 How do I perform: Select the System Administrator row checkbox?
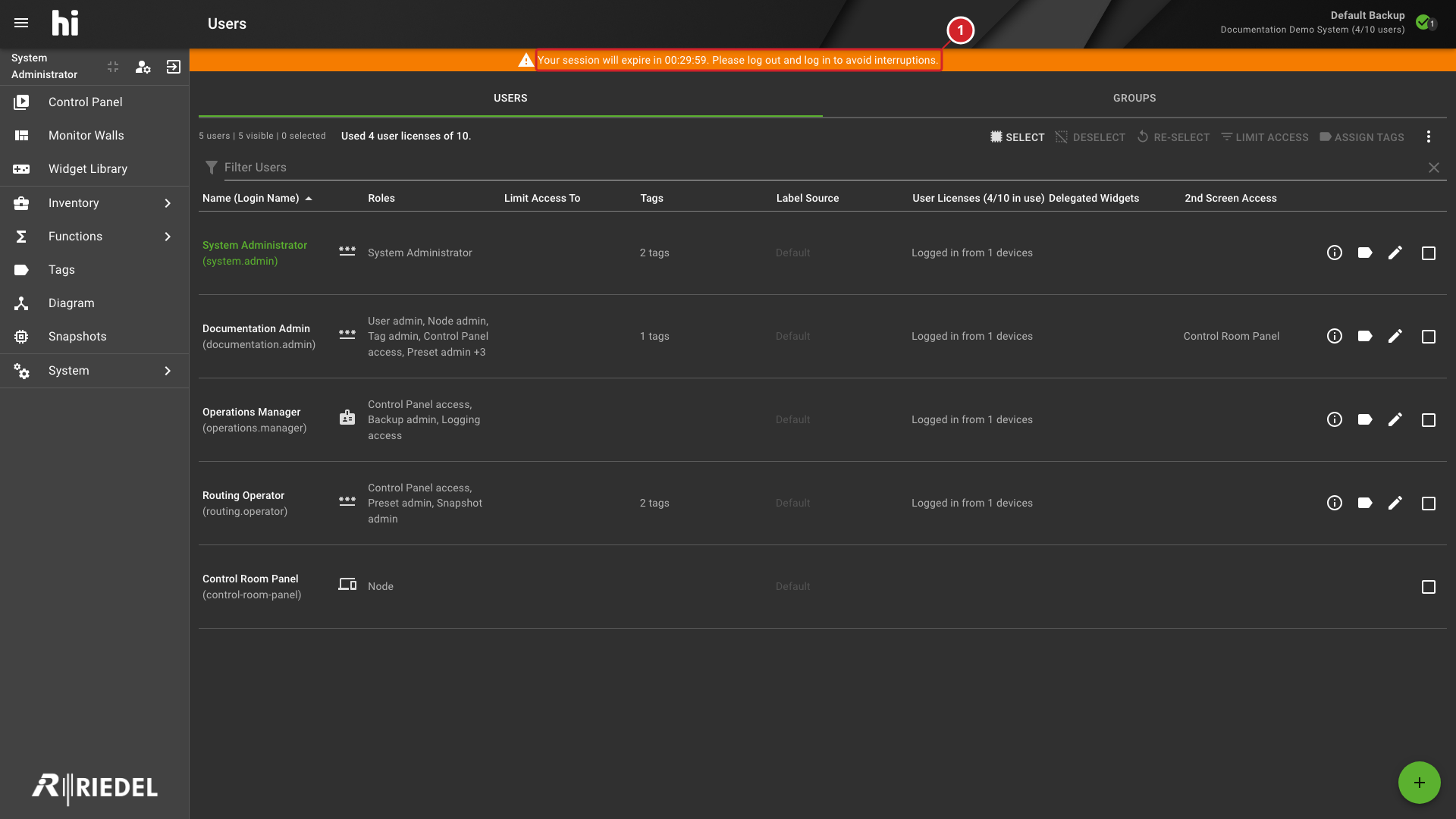pyautogui.click(x=1429, y=253)
